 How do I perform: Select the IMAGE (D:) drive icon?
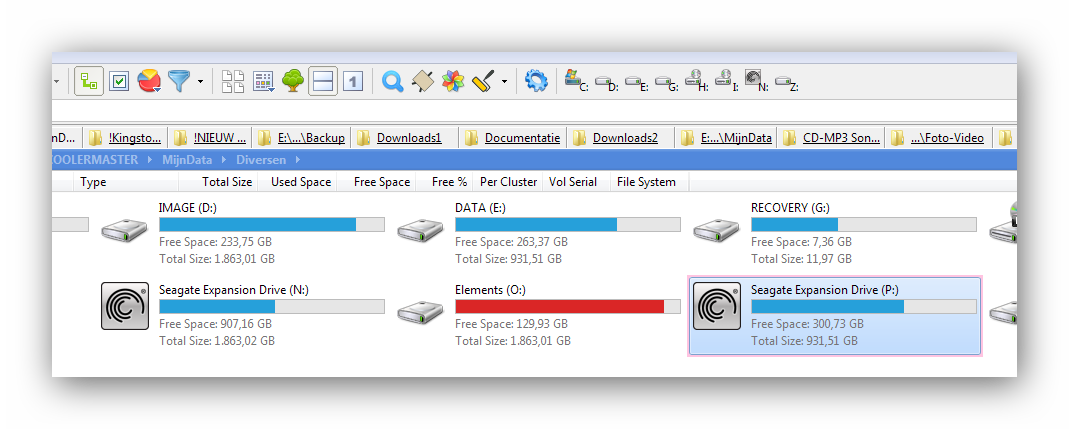[x=124, y=231]
